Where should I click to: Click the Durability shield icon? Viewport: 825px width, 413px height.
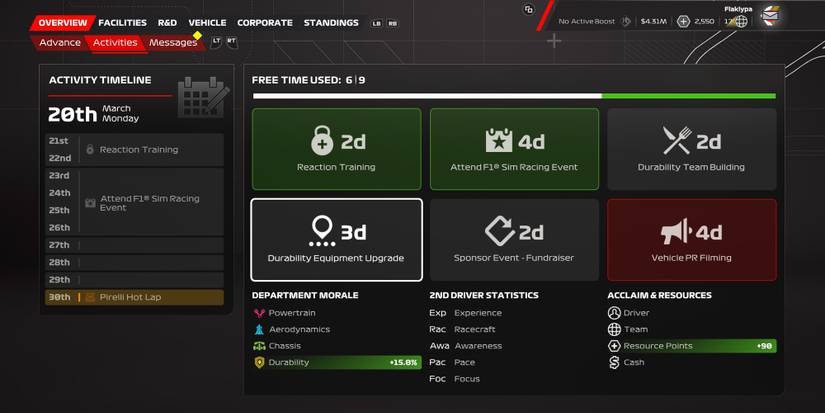coord(259,362)
